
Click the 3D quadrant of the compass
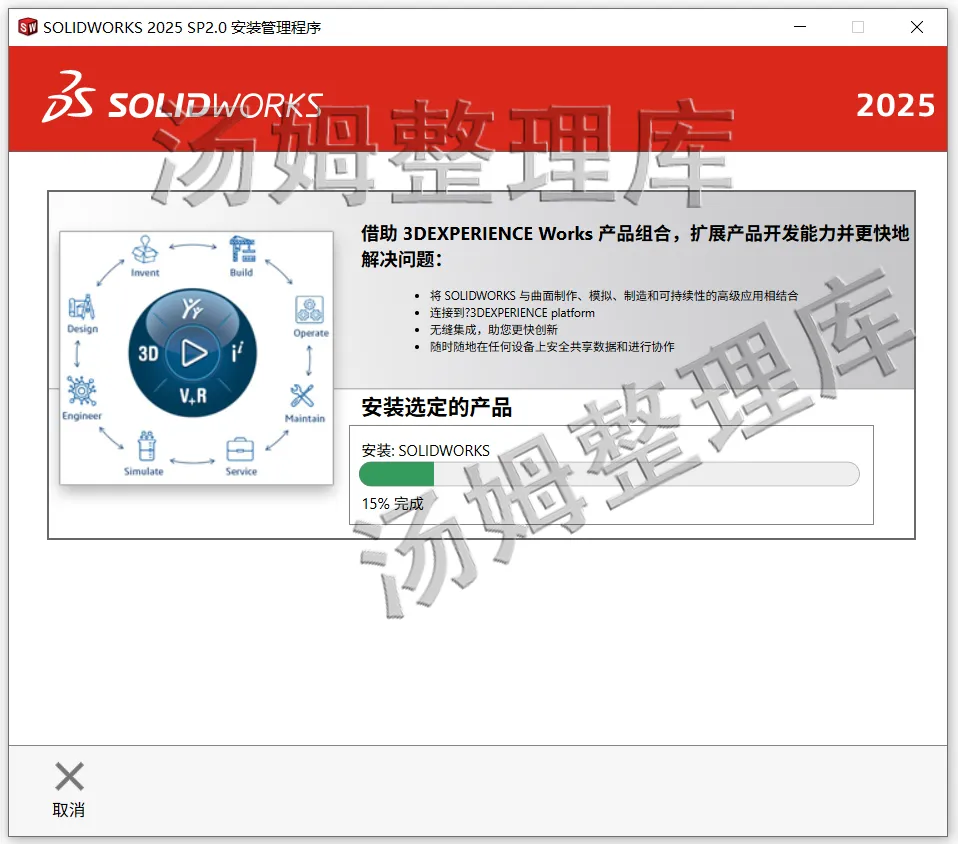148,354
